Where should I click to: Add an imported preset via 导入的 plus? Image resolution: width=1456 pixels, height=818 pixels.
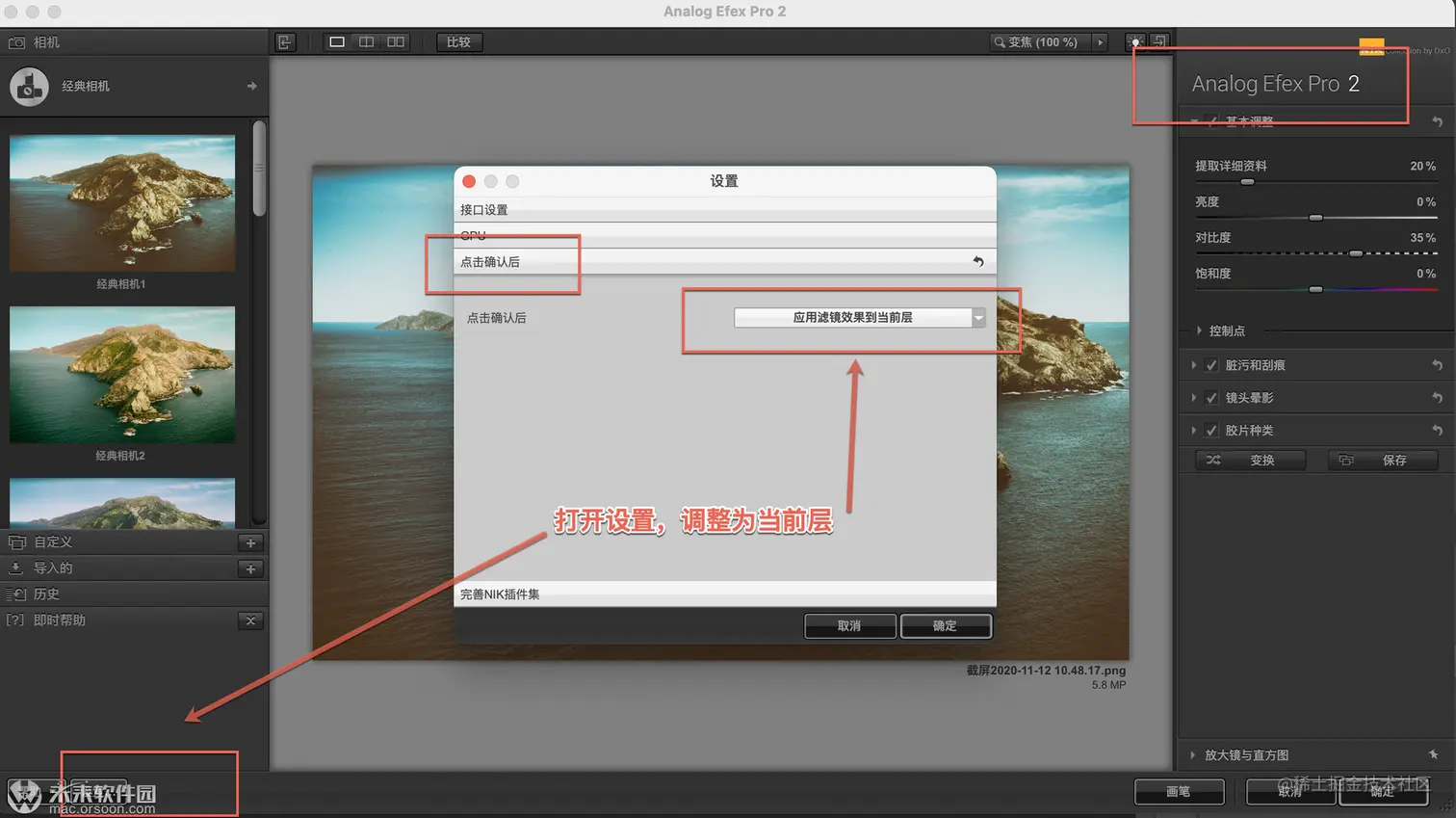[250, 568]
